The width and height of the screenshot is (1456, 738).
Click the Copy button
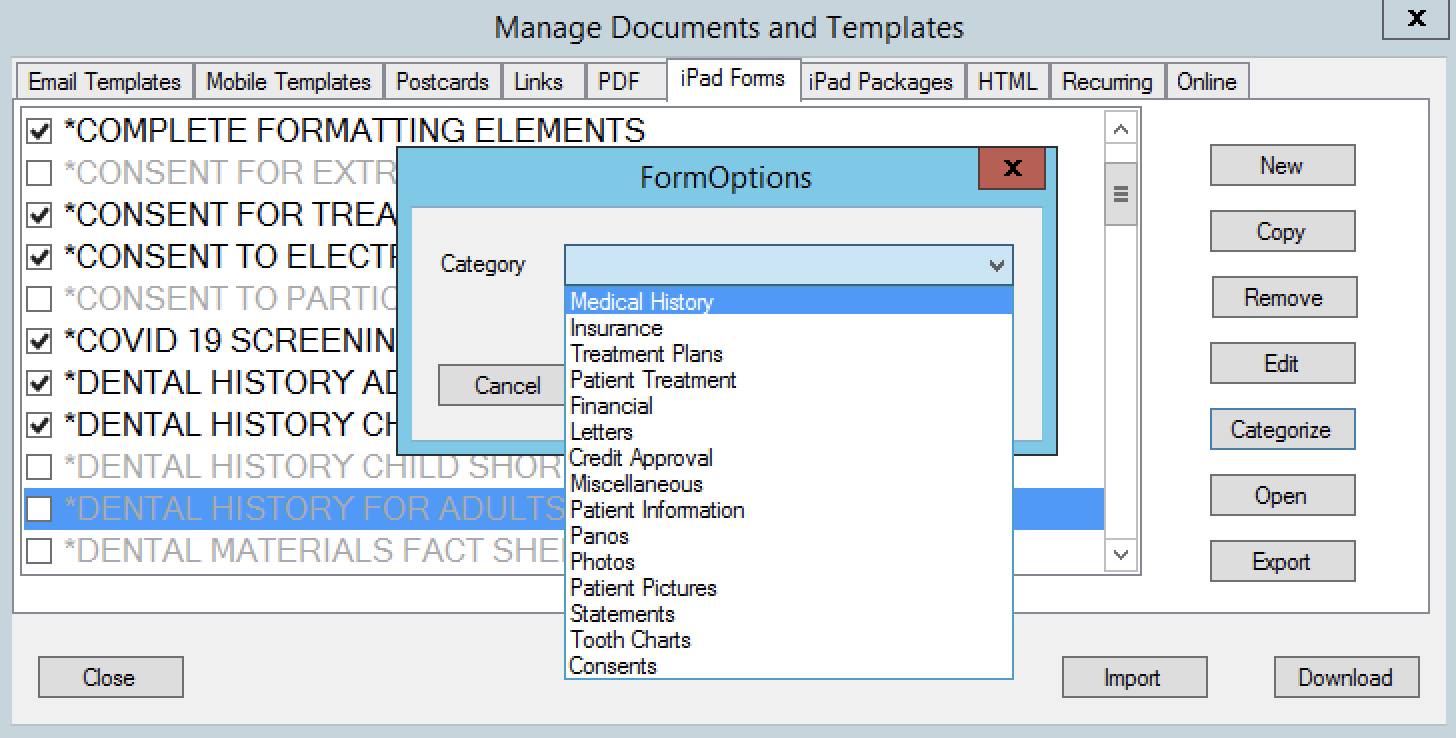coord(1282,232)
